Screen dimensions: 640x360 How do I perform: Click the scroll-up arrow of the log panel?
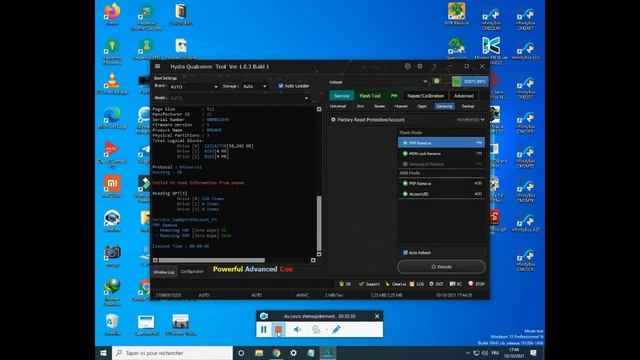pos(319,109)
